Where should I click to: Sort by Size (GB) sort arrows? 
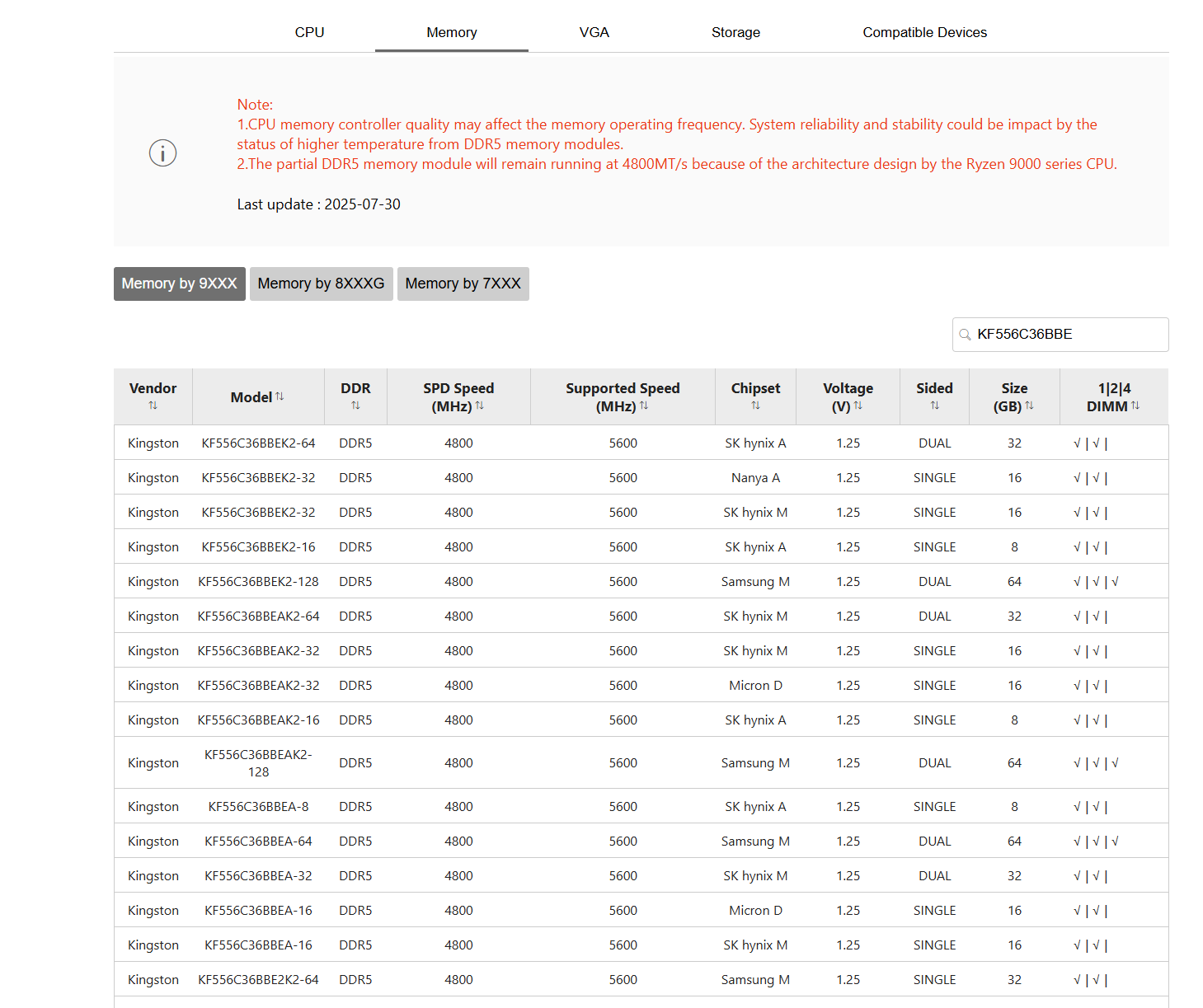pos(1029,406)
